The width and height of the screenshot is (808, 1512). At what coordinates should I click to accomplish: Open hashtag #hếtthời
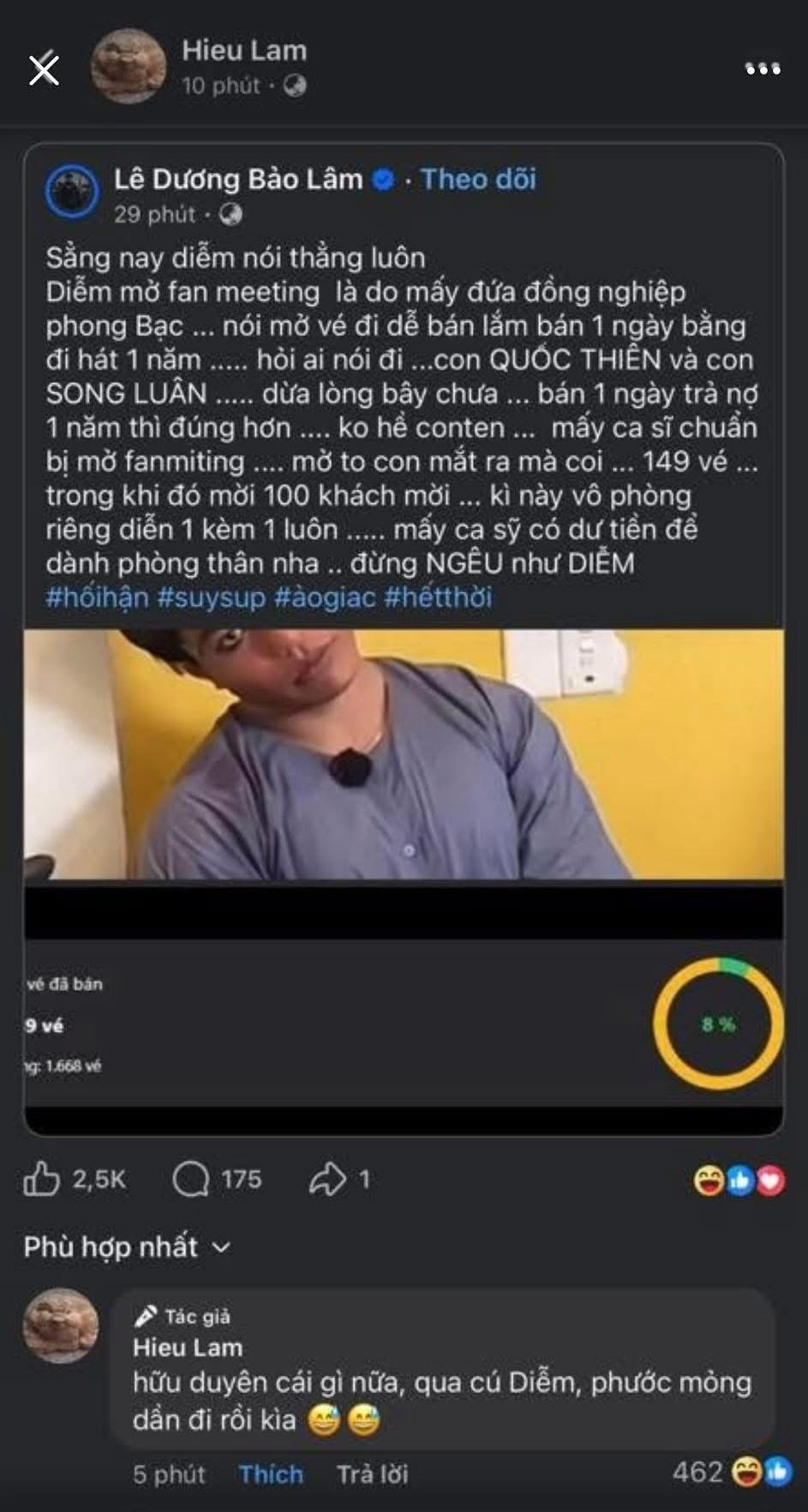pos(438,597)
